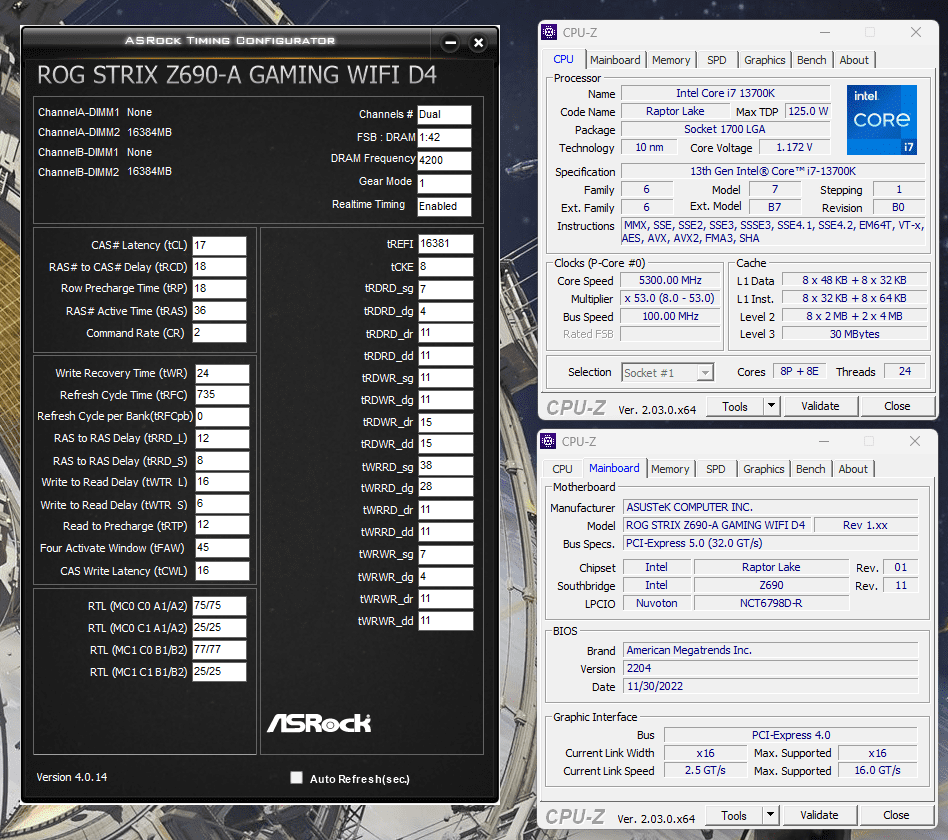Click Validate in top CPU-Z window

(820, 406)
